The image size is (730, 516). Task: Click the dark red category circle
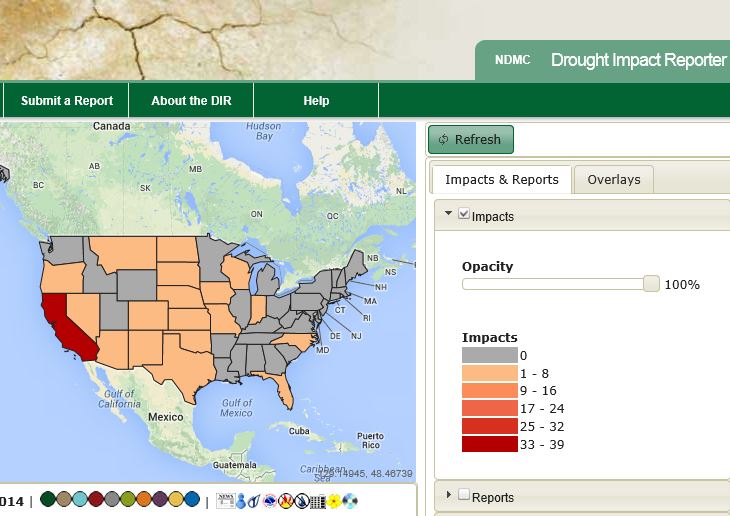pyautogui.click(x=95, y=500)
